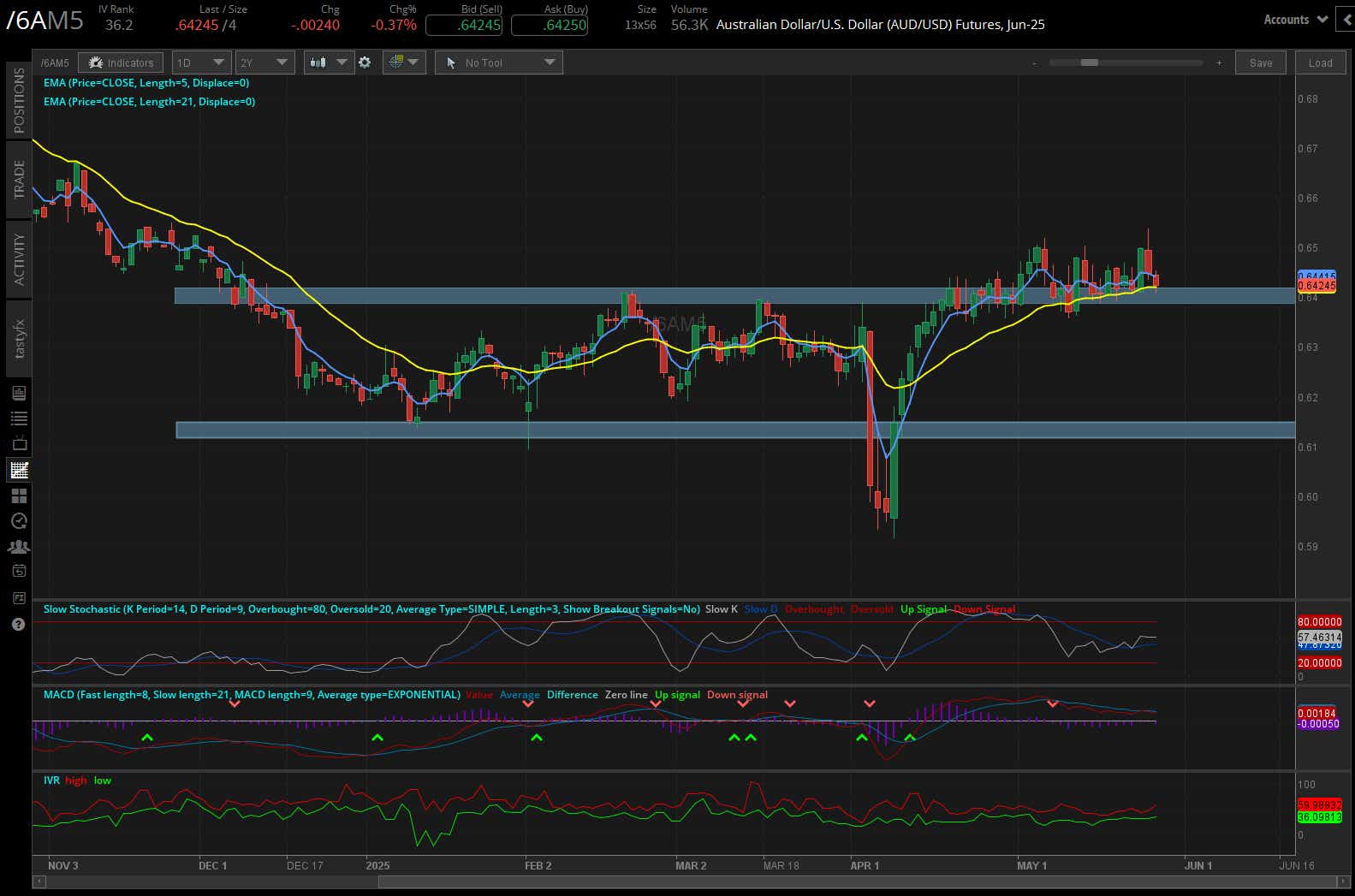Expand the 1D aggregation dropdown
The image size is (1355, 896).
201,62
